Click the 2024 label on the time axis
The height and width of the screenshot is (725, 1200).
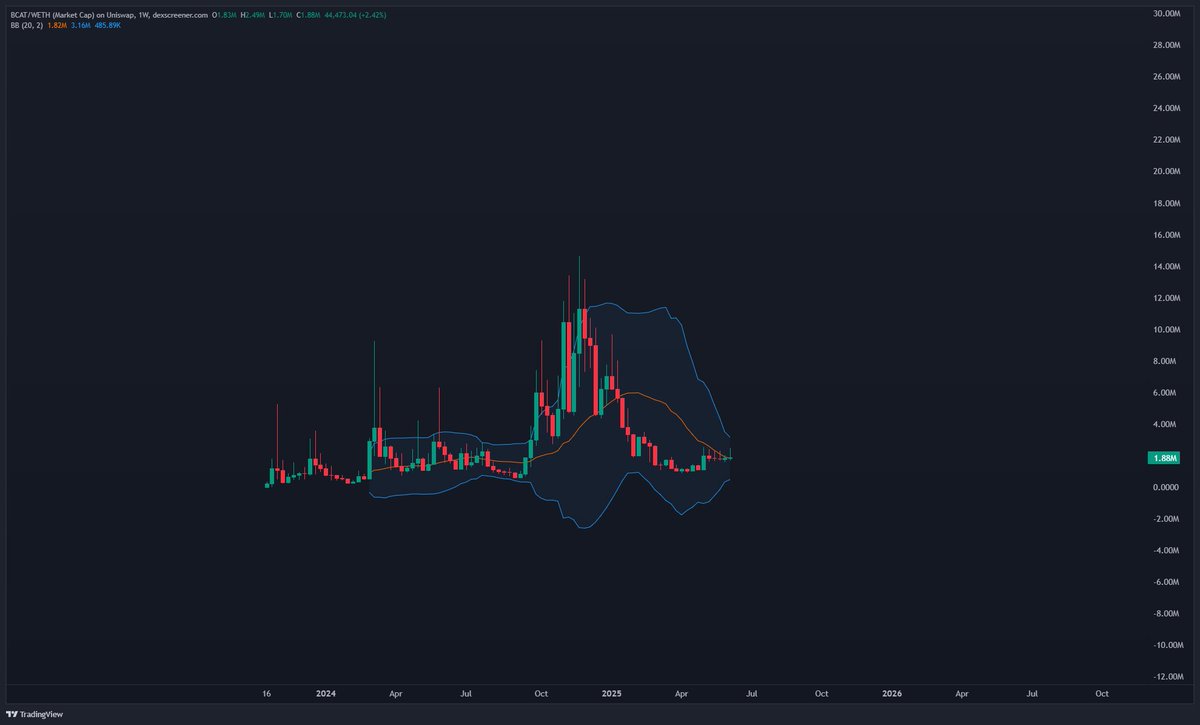(x=325, y=693)
